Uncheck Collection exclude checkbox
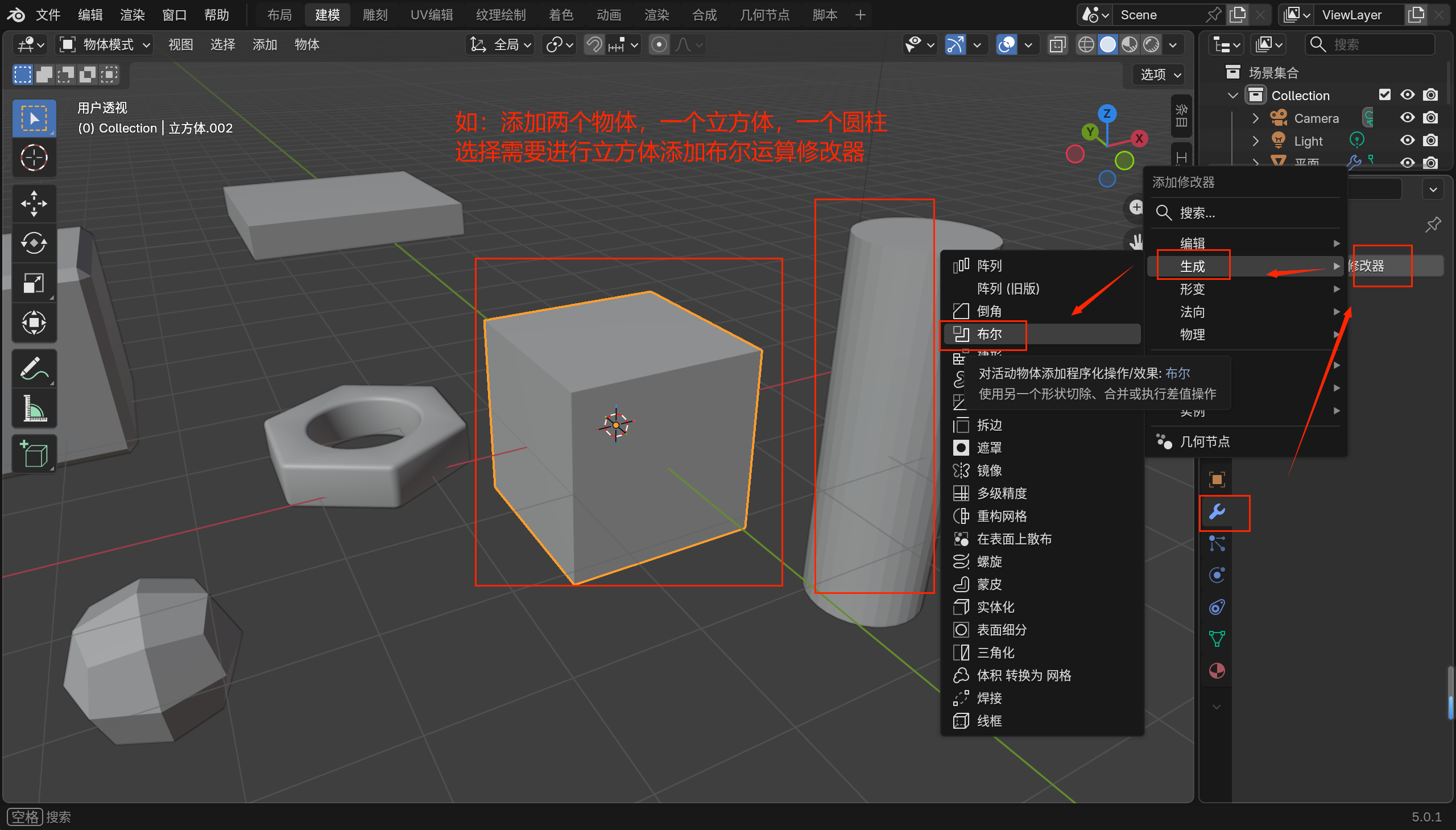1456x830 pixels. pyautogui.click(x=1384, y=95)
